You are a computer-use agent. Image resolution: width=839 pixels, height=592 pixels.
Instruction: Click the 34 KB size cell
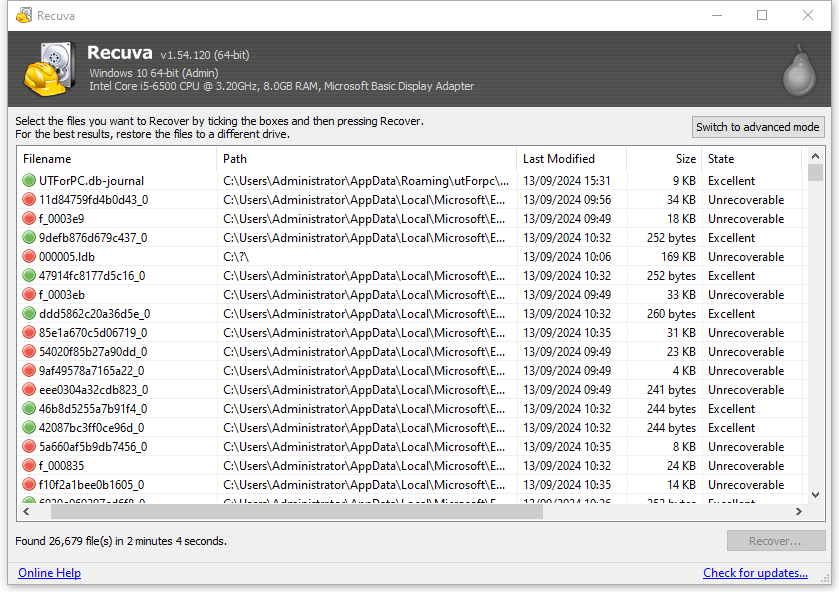point(681,200)
